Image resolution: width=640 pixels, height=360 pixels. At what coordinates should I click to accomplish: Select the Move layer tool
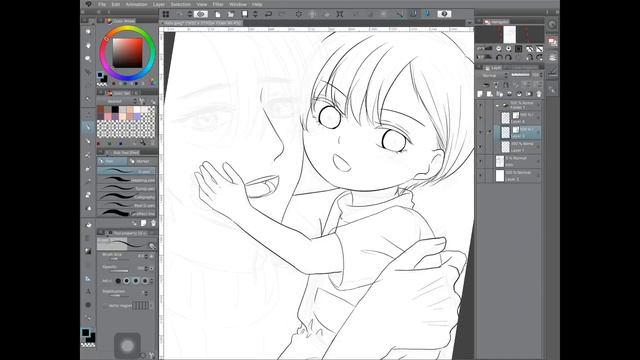(x=88, y=72)
